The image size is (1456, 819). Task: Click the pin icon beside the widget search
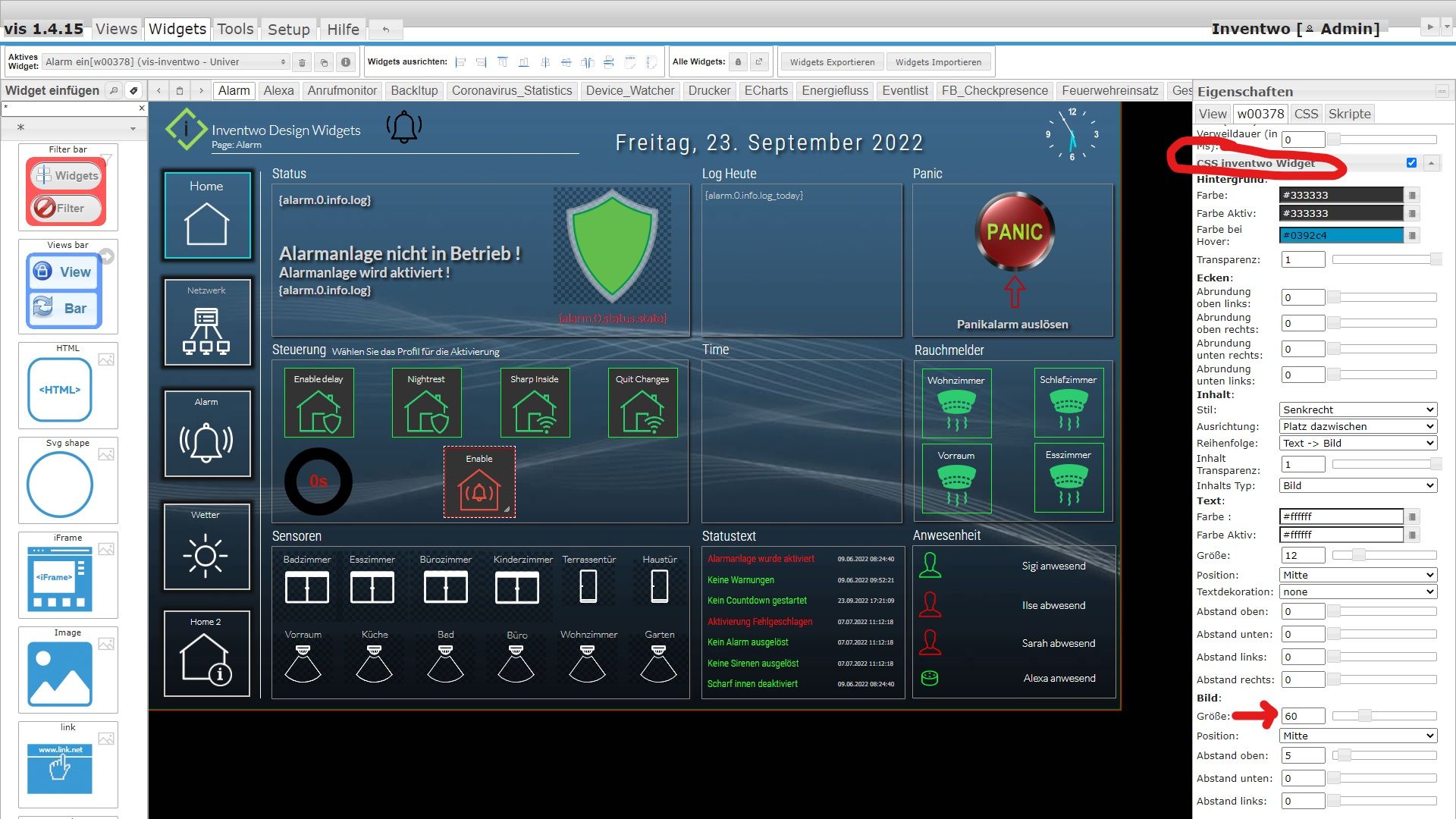(135, 90)
